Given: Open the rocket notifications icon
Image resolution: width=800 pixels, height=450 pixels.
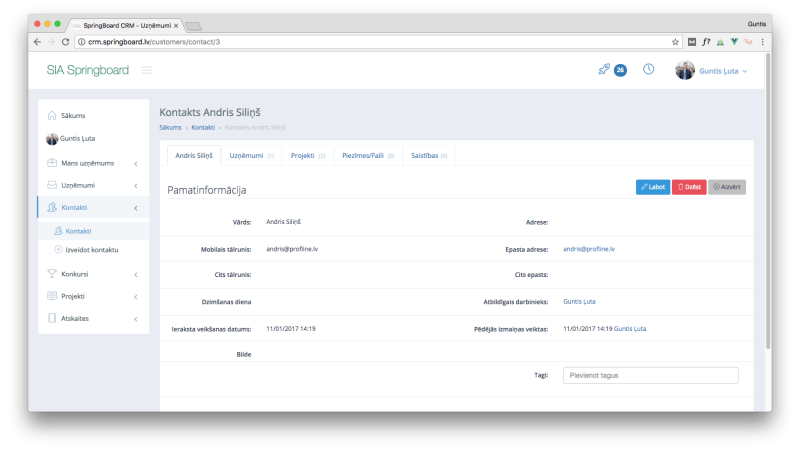Looking at the screenshot, I should pos(604,69).
